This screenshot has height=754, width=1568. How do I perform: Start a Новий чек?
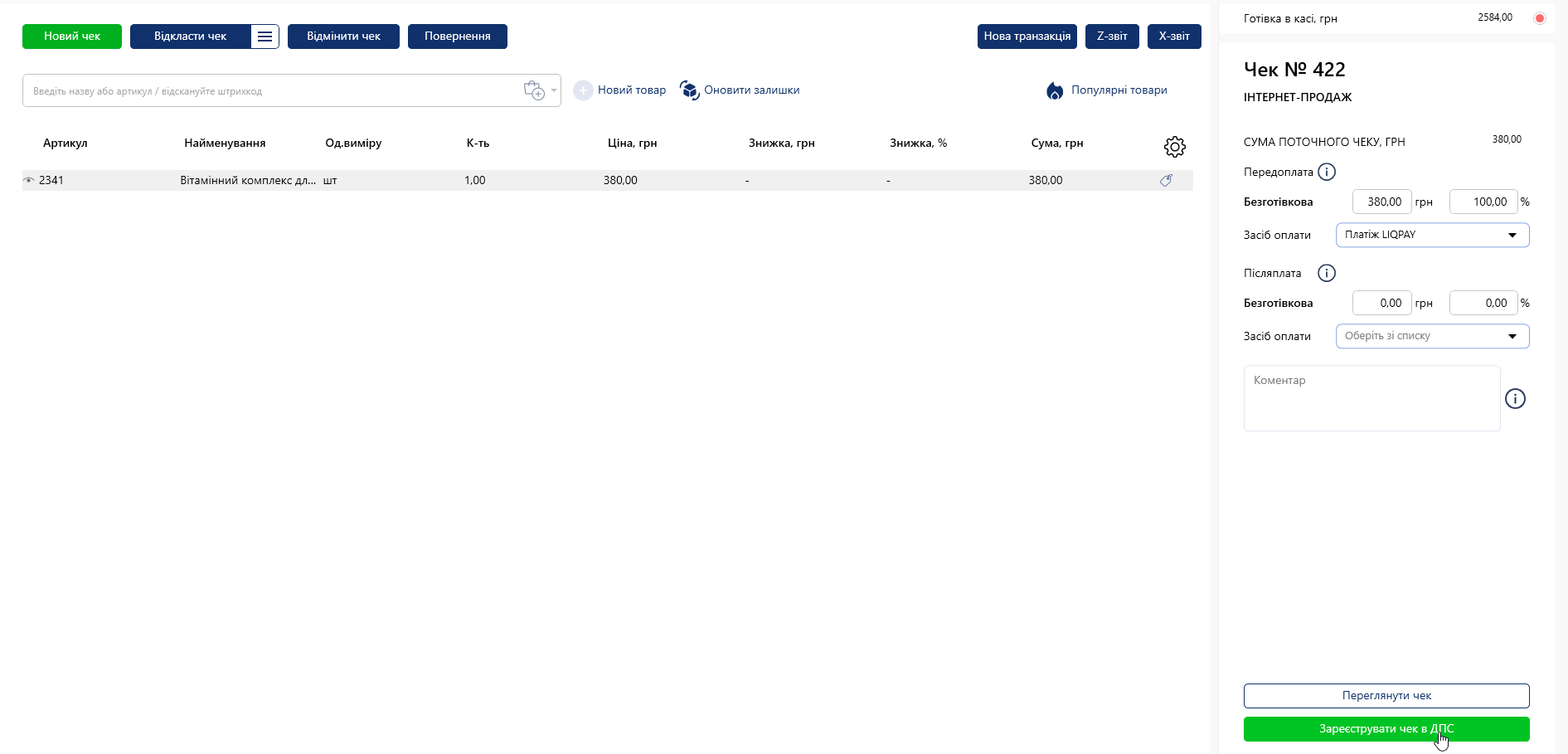click(x=72, y=36)
